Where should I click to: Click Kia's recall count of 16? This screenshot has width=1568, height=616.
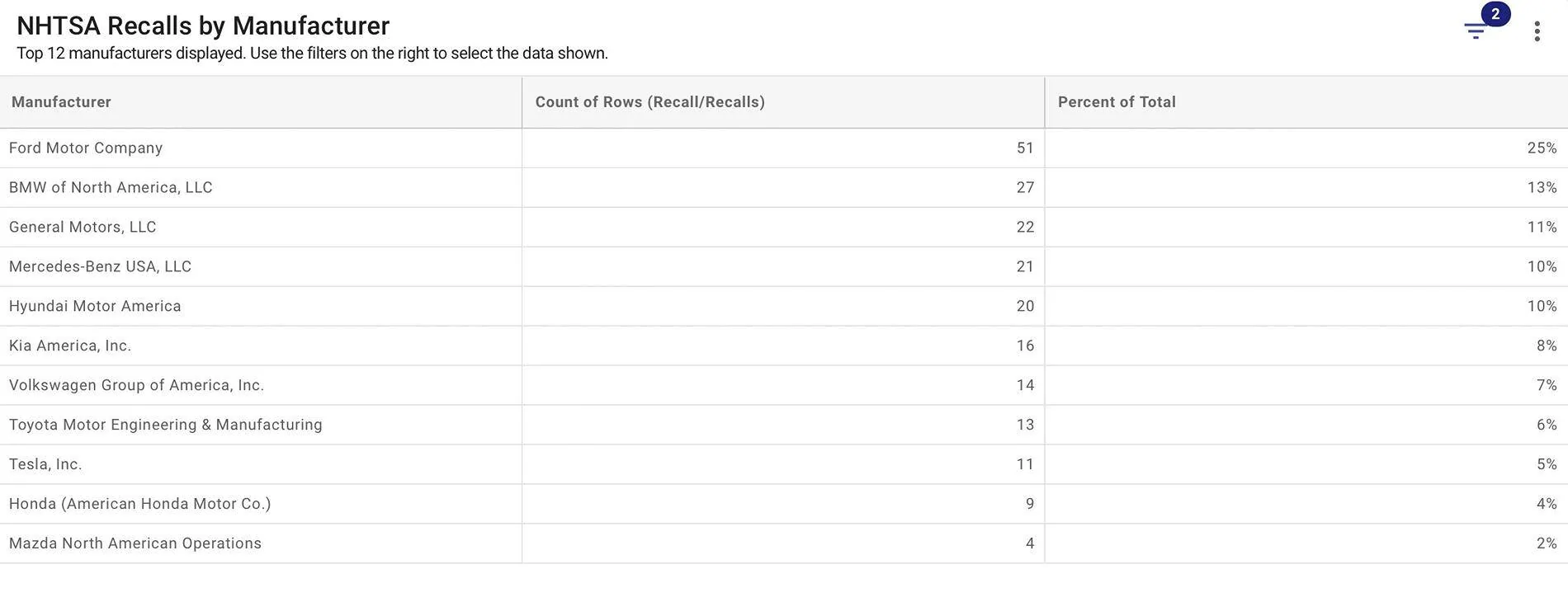coord(1025,346)
